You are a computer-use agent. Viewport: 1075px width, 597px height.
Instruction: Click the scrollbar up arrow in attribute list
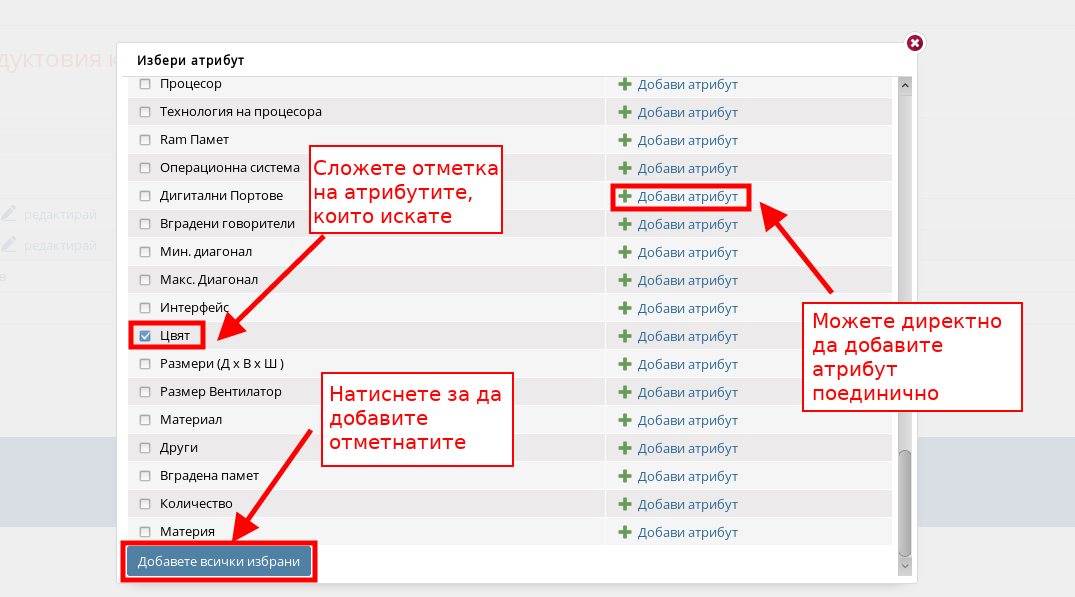tap(905, 85)
